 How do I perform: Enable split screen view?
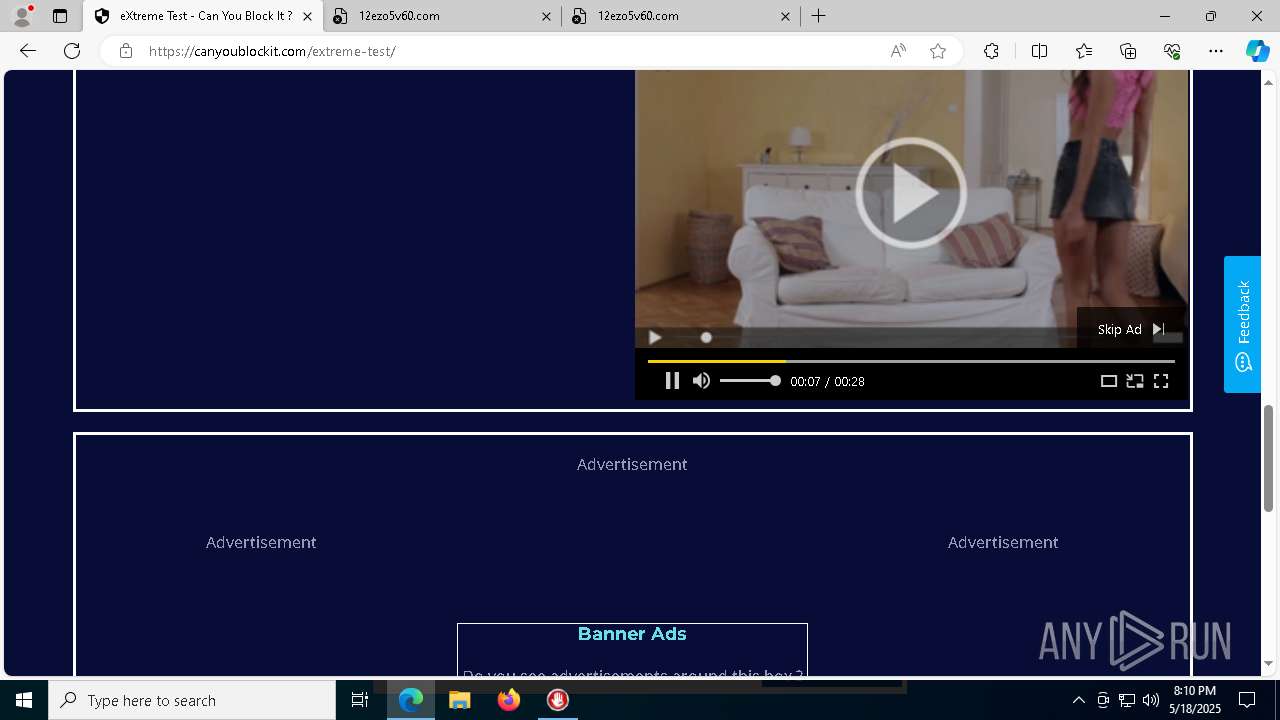[1039, 51]
